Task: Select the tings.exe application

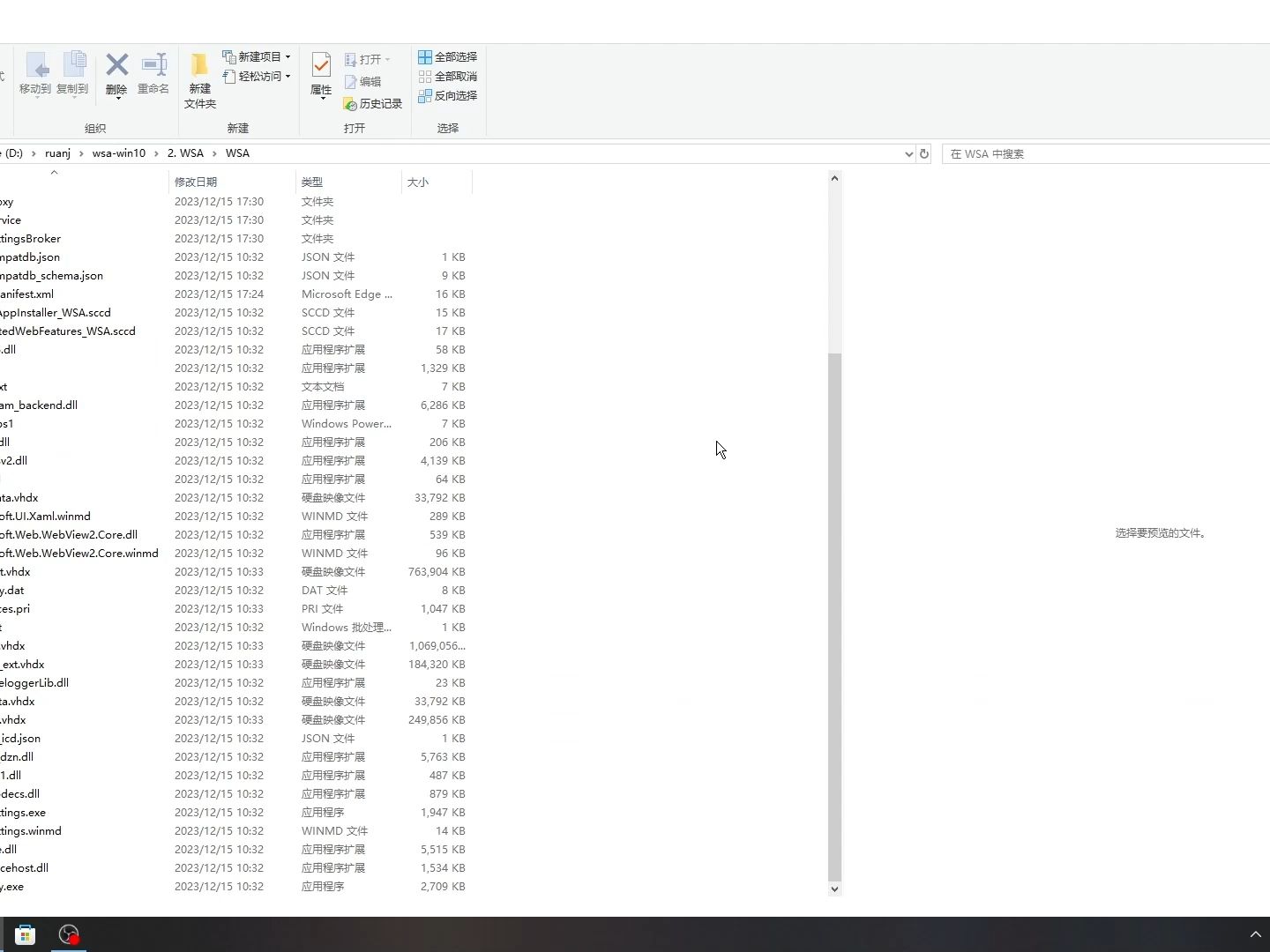Action: coord(234,813)
